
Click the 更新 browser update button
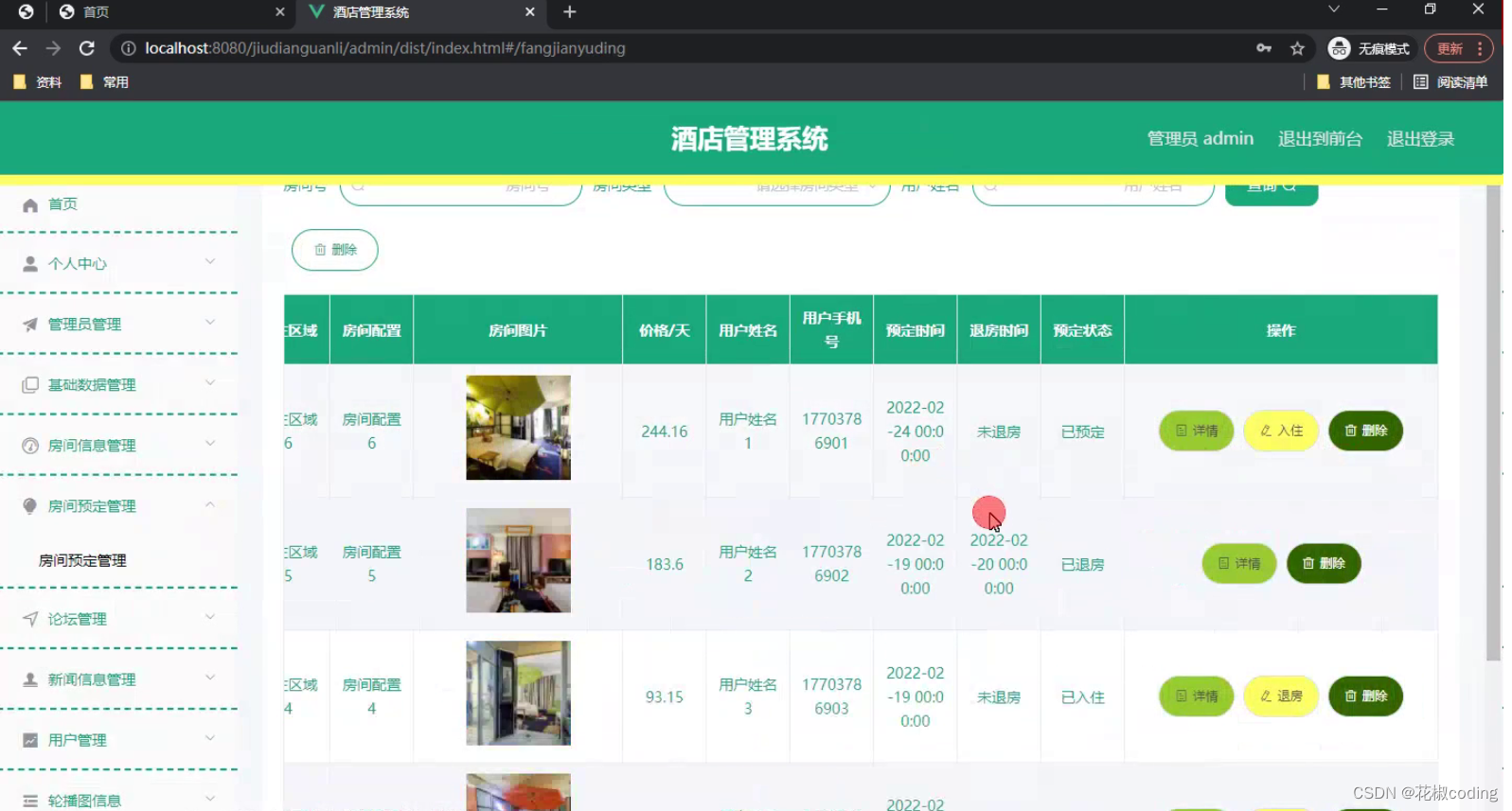[x=1449, y=48]
